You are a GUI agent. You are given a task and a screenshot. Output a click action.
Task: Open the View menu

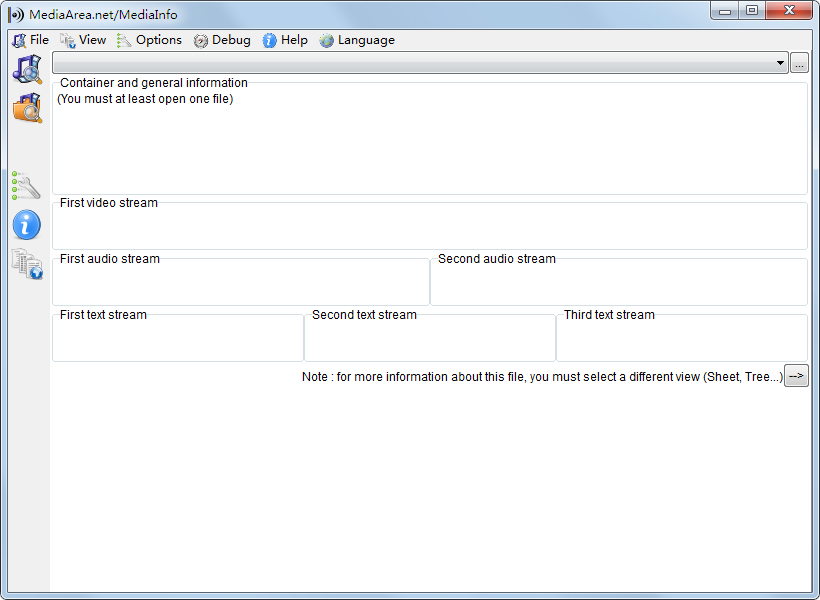point(83,40)
